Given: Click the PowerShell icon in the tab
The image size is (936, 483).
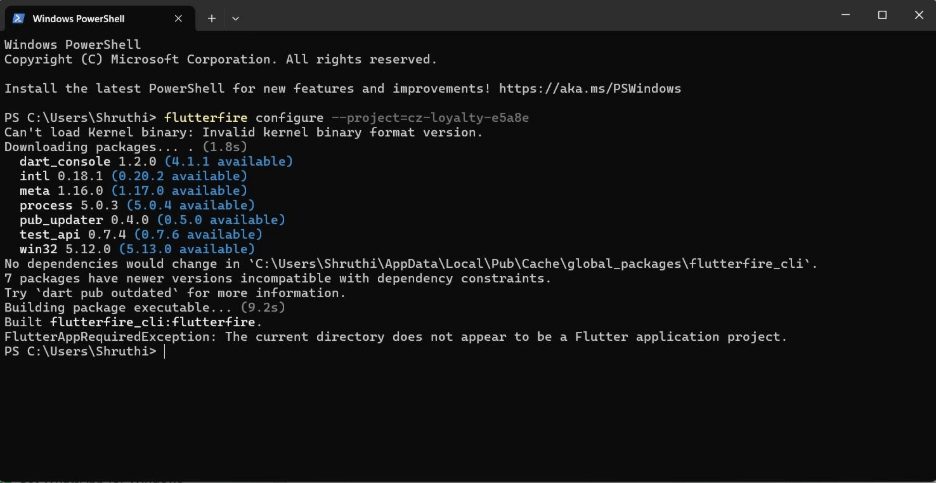Looking at the screenshot, I should pyautogui.click(x=18, y=18).
